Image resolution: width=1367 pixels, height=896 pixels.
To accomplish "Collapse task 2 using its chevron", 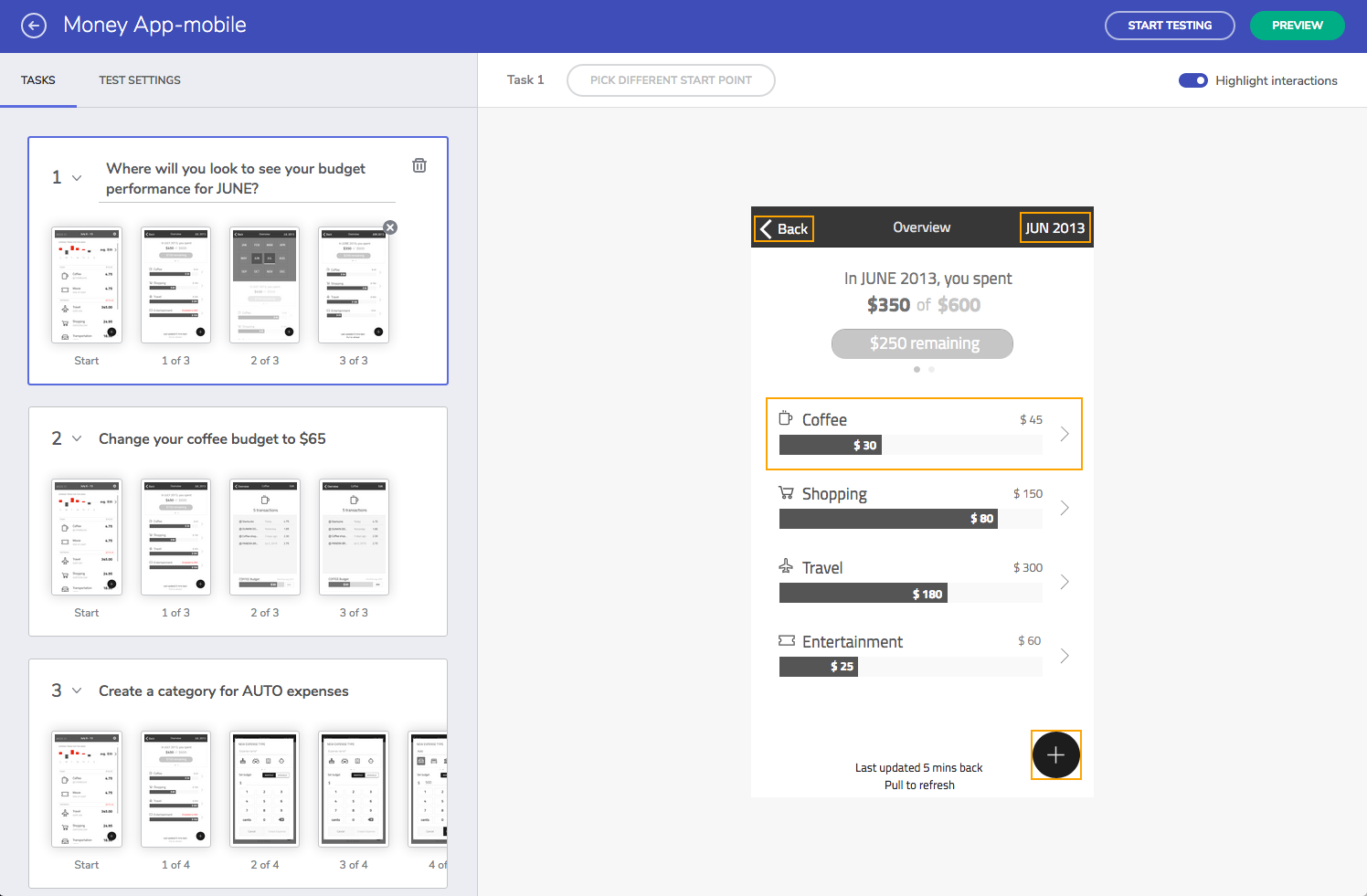I will click(77, 438).
